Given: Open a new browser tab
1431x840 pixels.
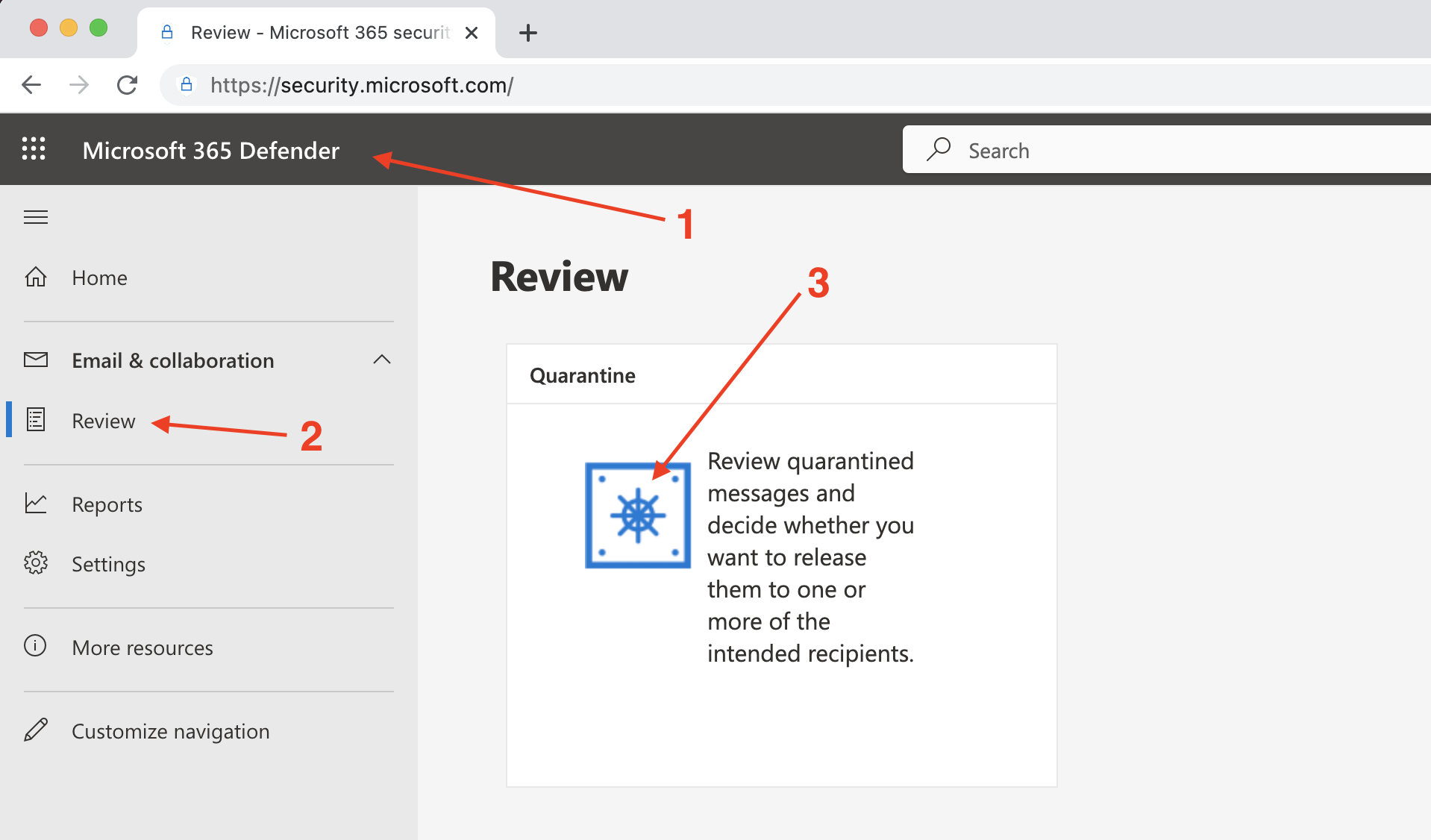Looking at the screenshot, I should point(527,33).
